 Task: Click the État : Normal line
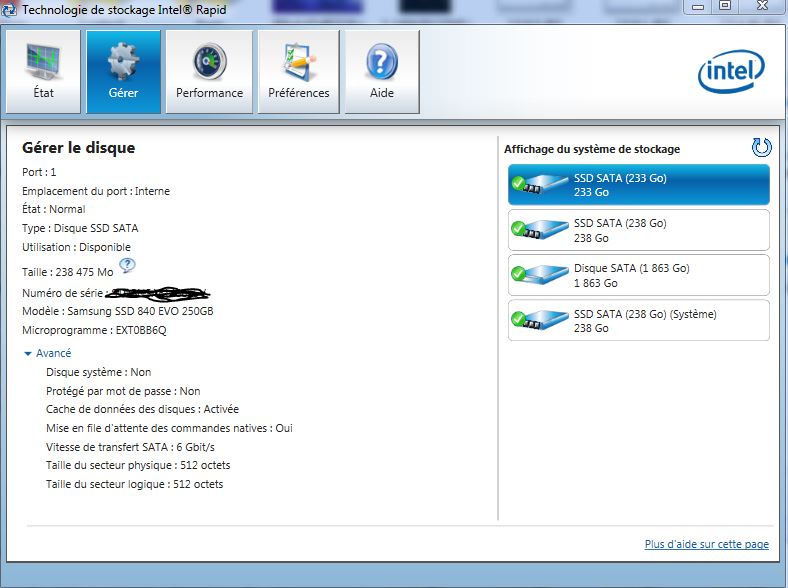(54, 209)
